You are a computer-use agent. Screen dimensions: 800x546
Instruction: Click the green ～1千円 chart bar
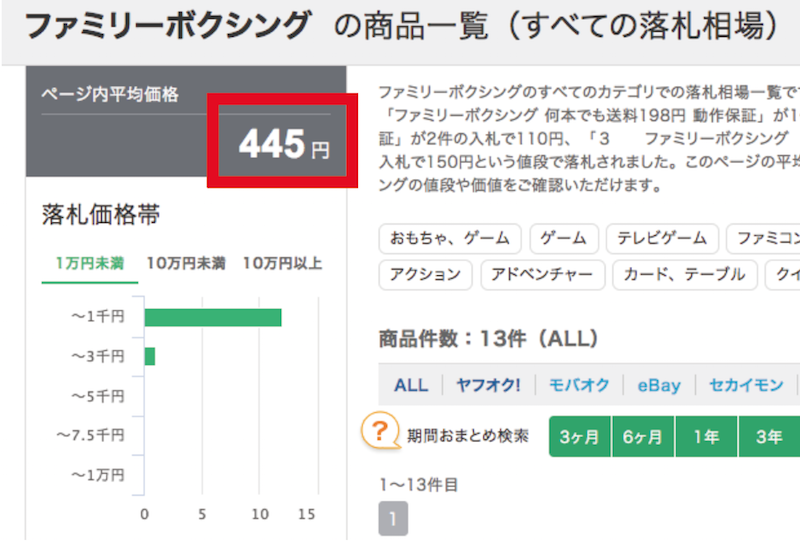click(213, 317)
